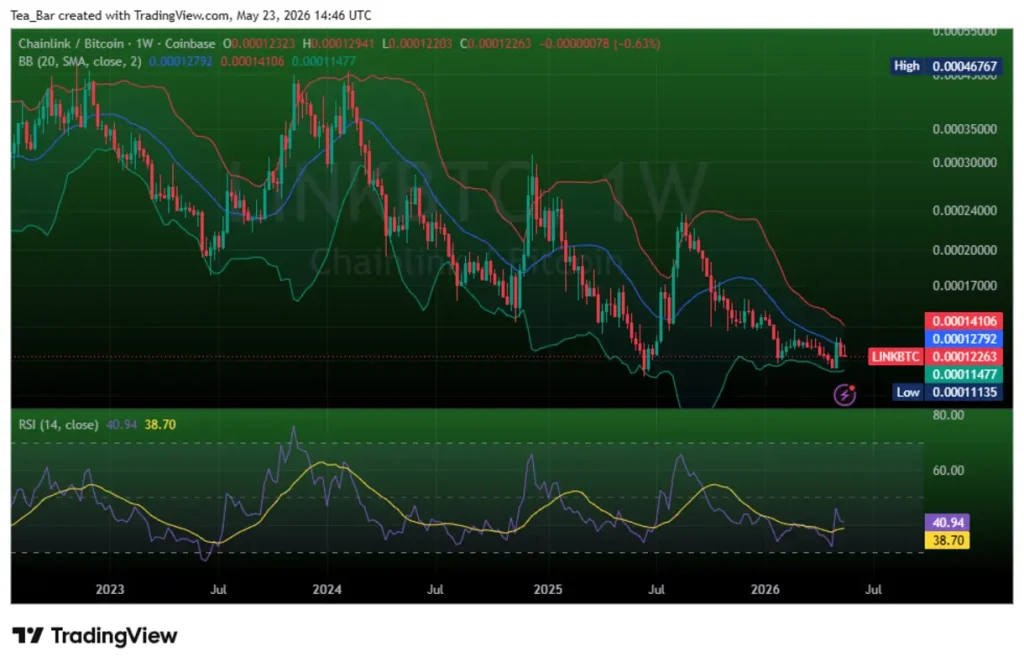Click the blue 0.00012792 basis price label
Image resolution: width=1024 pixels, height=667 pixels.
[x=964, y=338]
